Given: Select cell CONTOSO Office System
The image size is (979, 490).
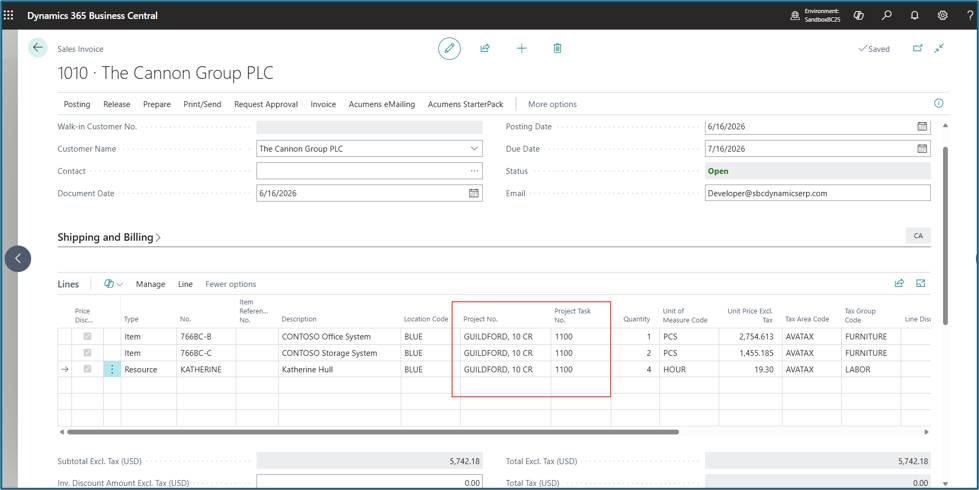Looking at the screenshot, I should coord(340,336).
